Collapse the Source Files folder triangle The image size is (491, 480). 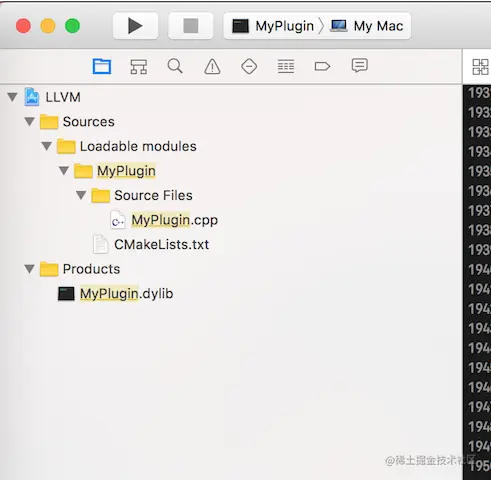click(81, 195)
